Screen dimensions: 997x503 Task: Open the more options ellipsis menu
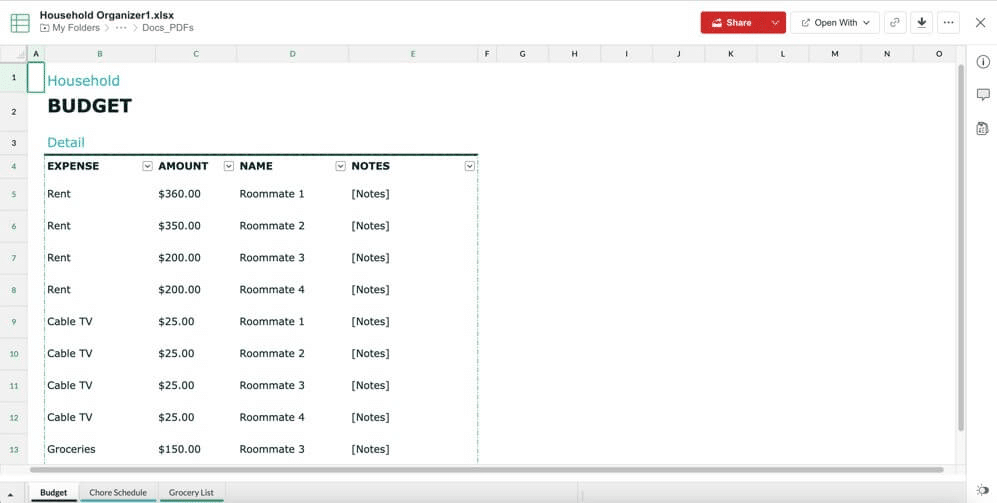pos(948,22)
